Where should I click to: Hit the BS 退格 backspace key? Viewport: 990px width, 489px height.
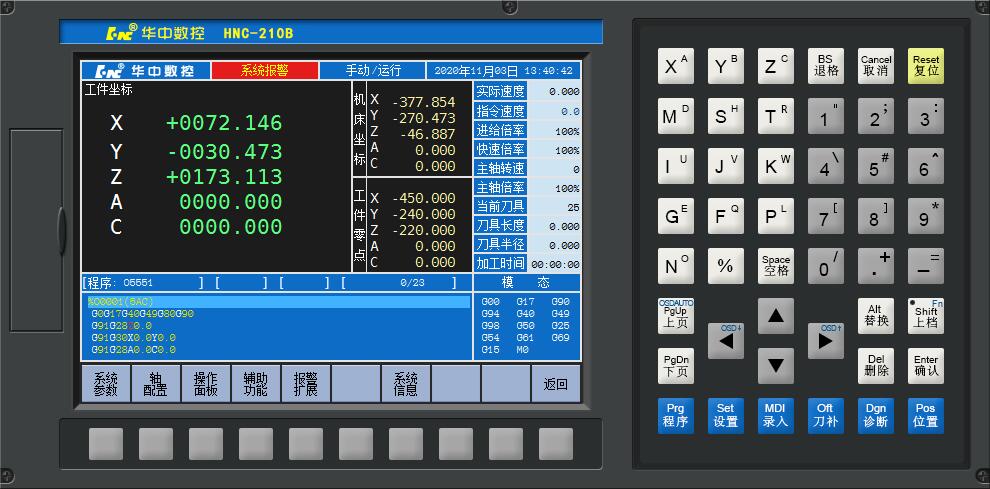tap(826, 66)
